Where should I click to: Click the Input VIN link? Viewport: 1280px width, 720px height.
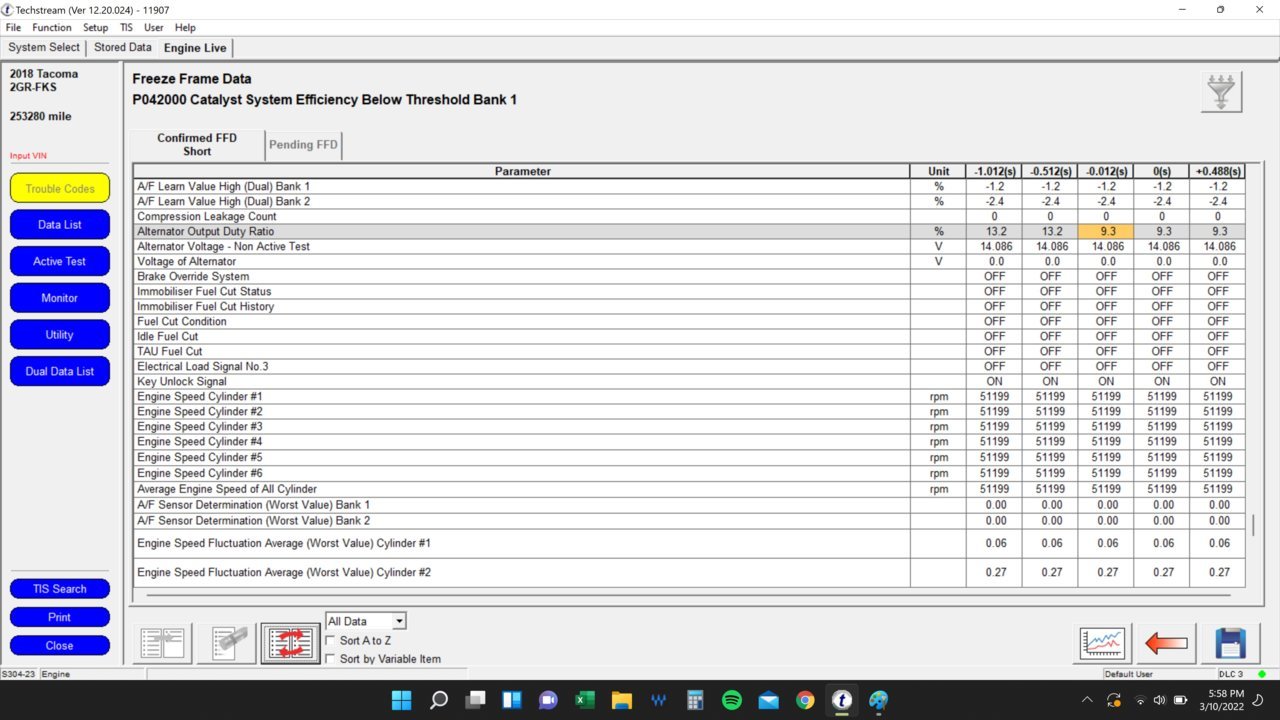tap(29, 156)
